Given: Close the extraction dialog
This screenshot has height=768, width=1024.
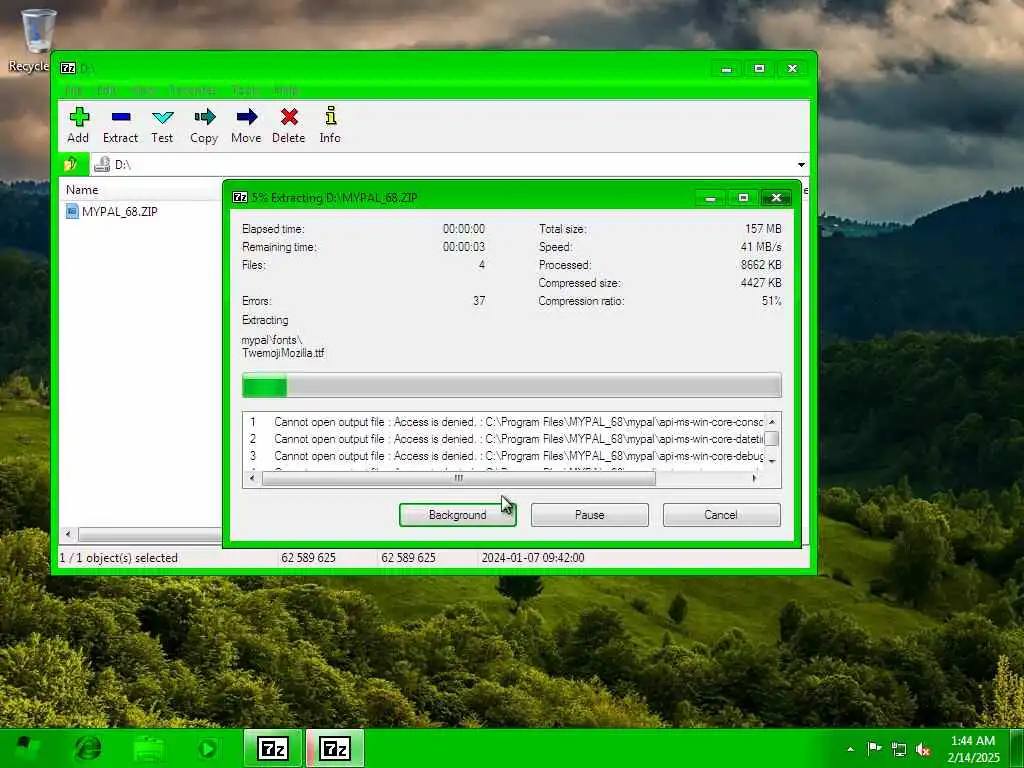Looking at the screenshot, I should click(776, 197).
